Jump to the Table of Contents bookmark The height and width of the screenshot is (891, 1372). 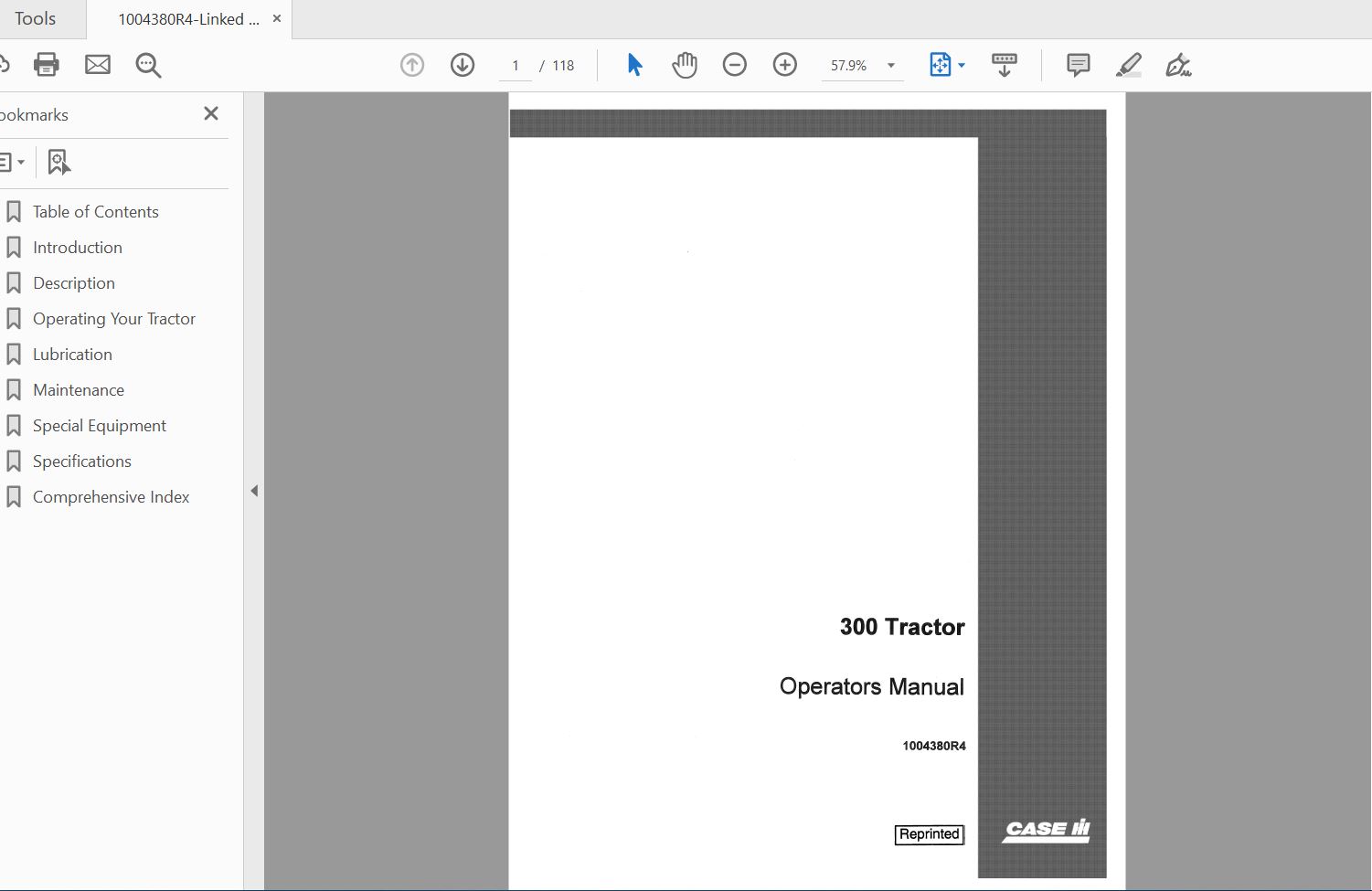(94, 211)
